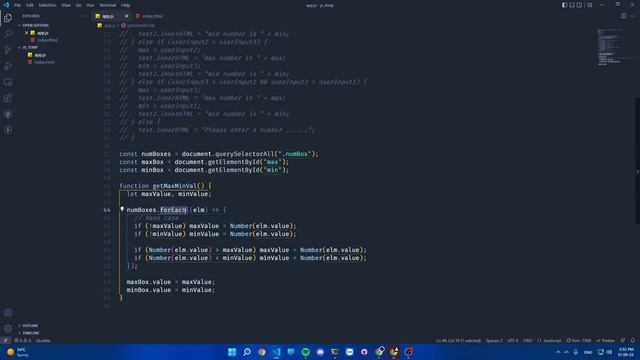Open Explorer views and more actions menu
The width and height of the screenshot is (640, 360).
84,16
